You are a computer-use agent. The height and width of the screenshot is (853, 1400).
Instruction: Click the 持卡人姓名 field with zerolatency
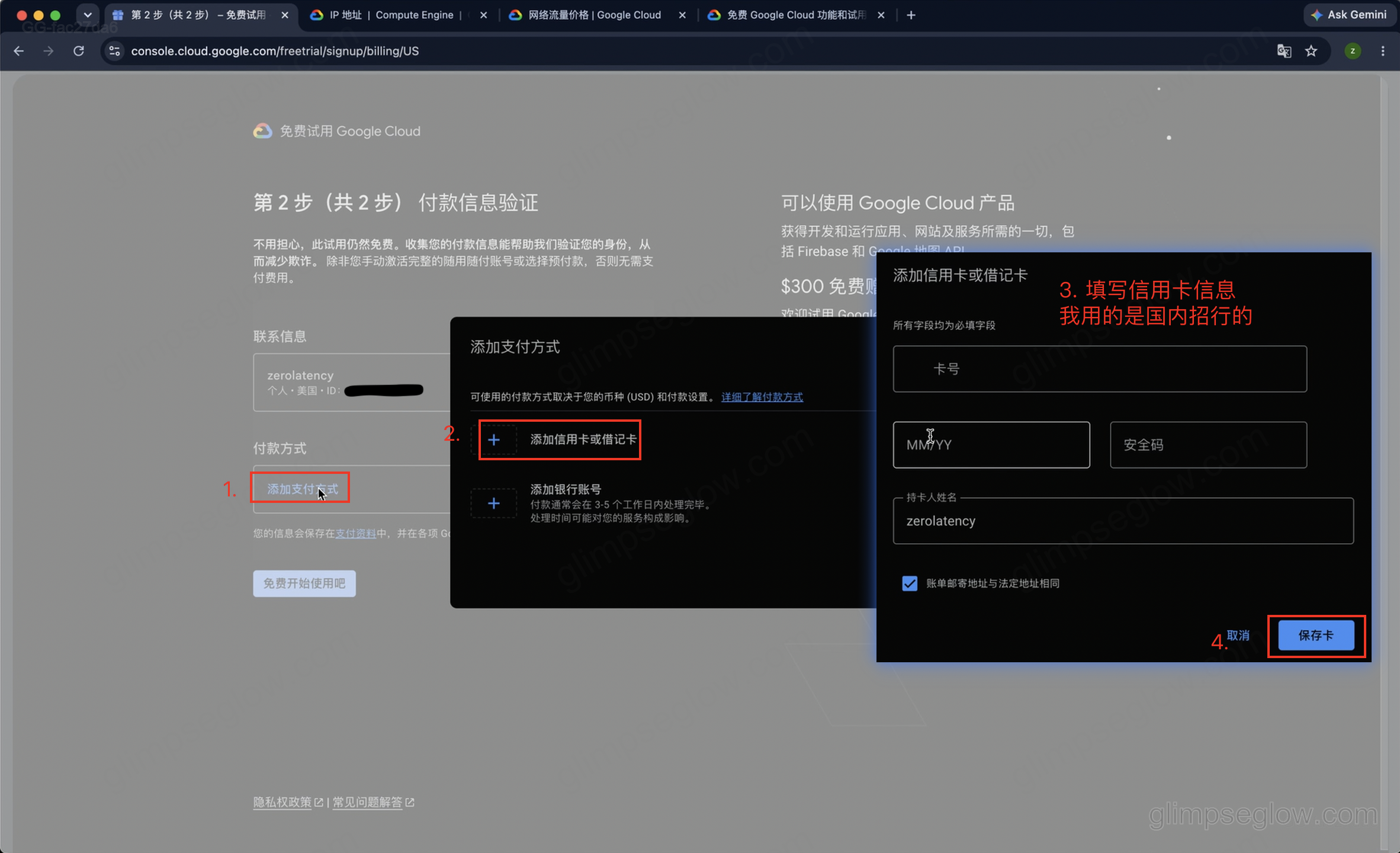point(1123,521)
